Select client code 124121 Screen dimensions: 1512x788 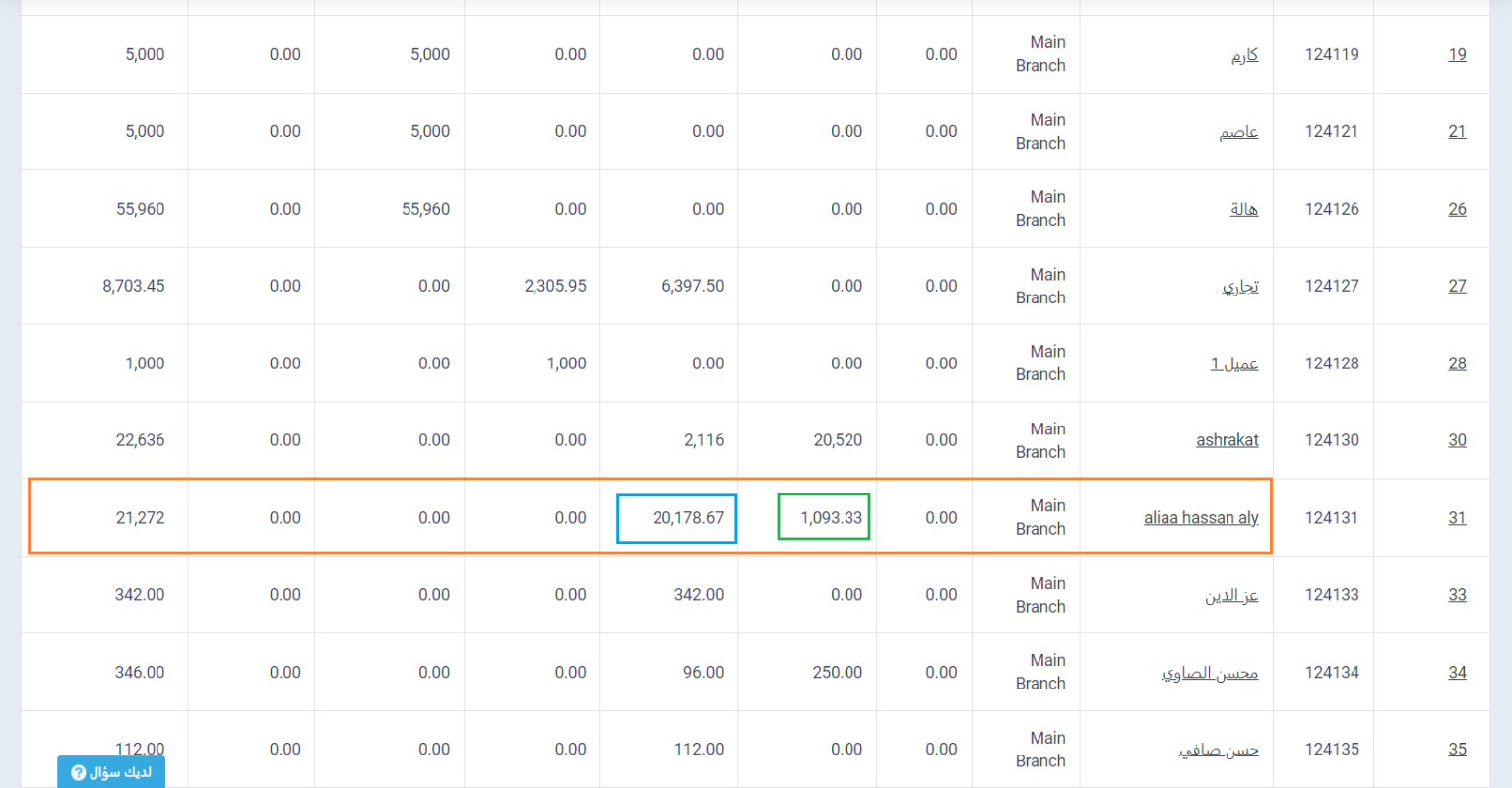(1332, 131)
